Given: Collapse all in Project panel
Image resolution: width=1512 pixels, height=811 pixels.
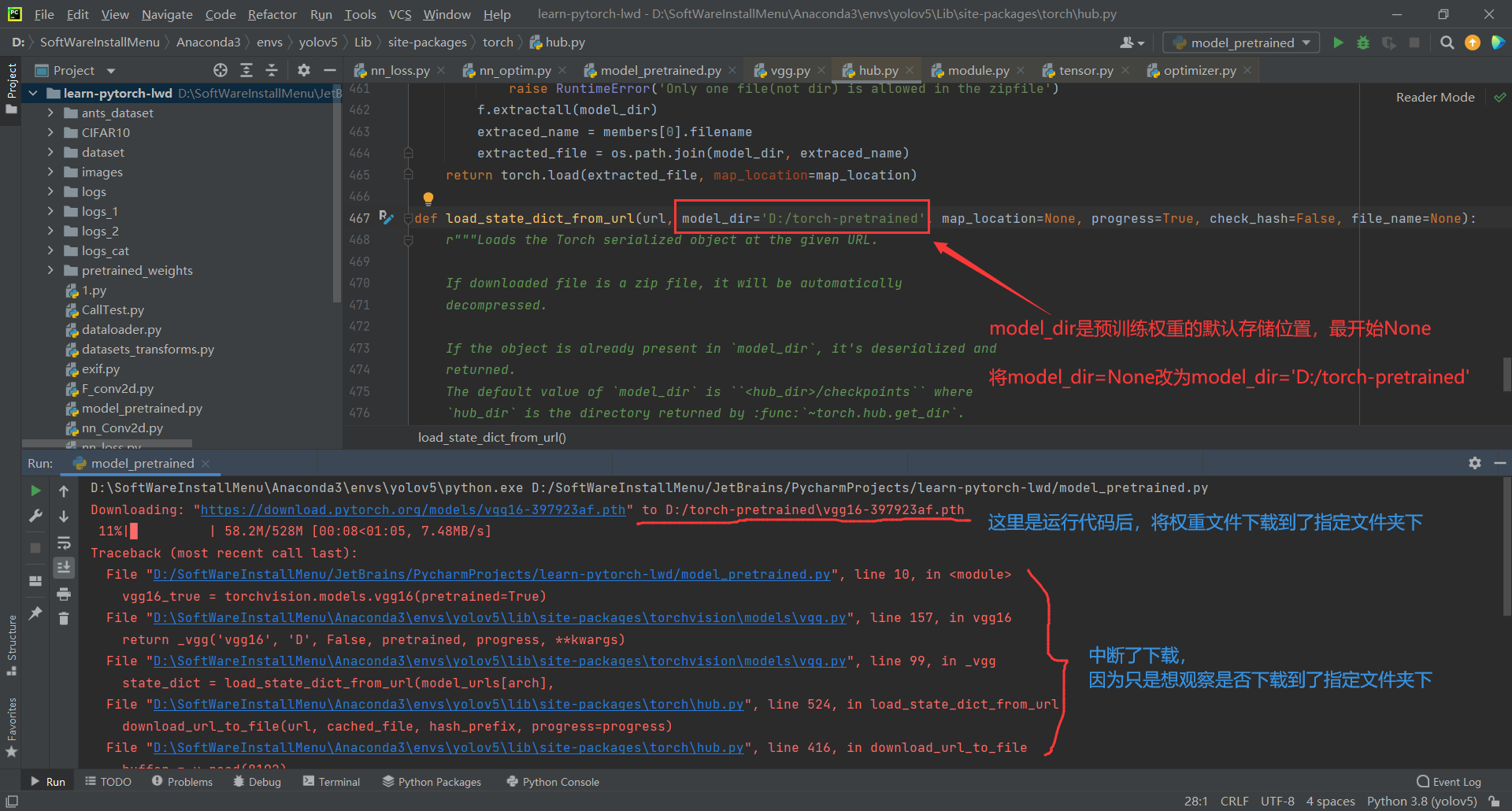Looking at the screenshot, I should (x=272, y=70).
